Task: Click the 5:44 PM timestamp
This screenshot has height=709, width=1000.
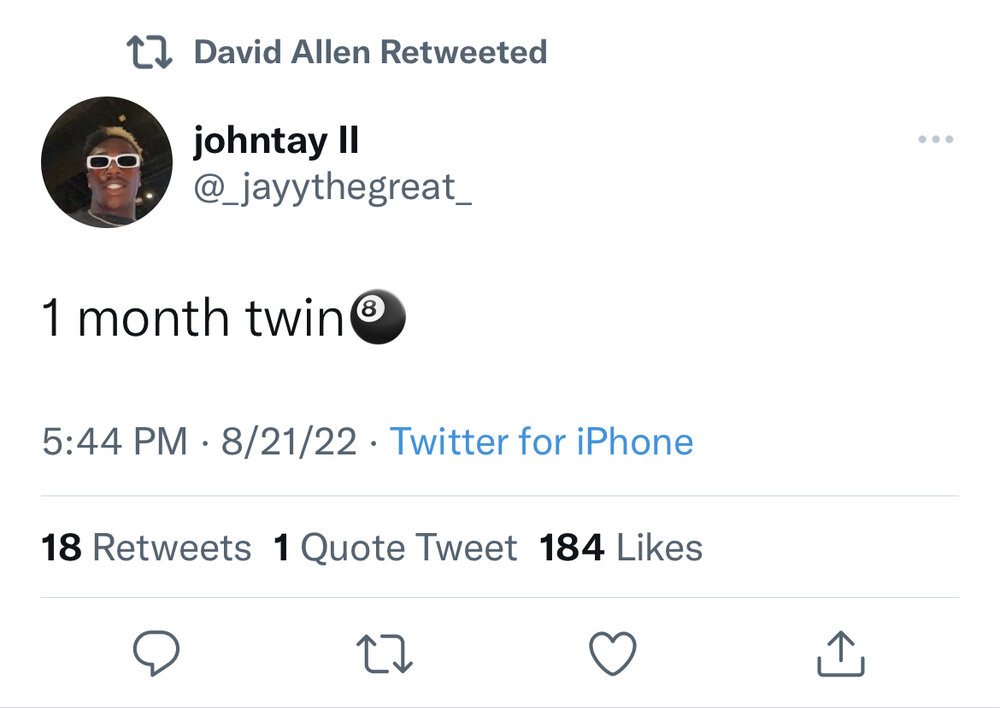Action: pyautogui.click(x=114, y=441)
